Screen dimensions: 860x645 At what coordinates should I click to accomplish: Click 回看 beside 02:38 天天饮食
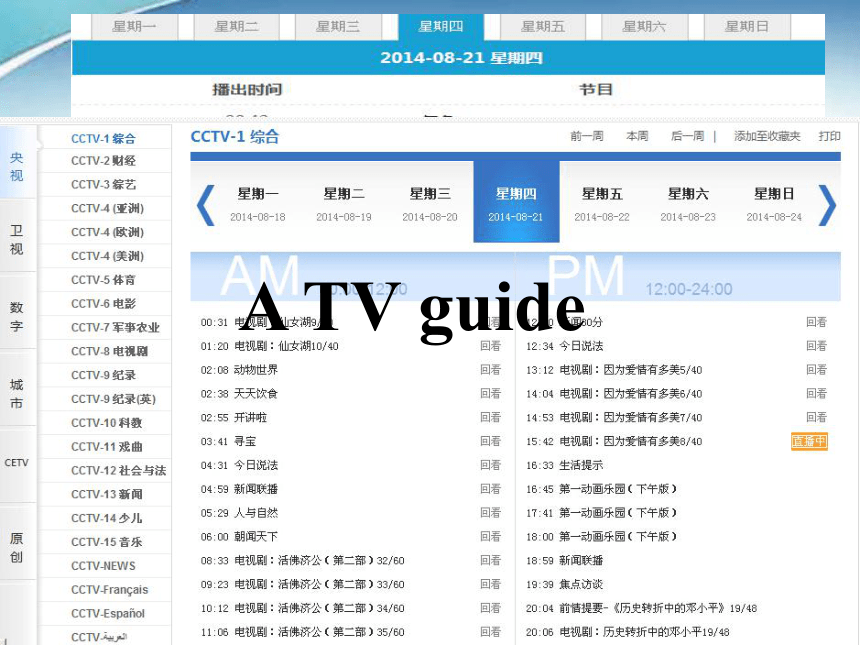tap(490, 394)
